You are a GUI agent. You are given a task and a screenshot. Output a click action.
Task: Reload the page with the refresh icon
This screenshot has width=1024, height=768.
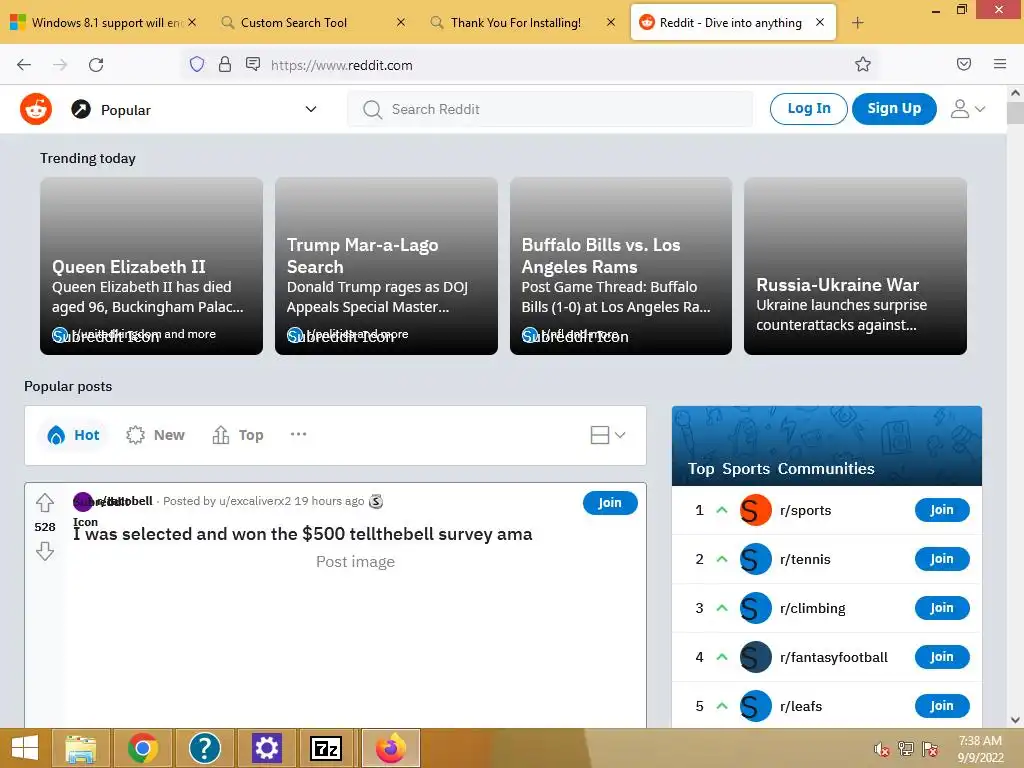pyautogui.click(x=96, y=65)
